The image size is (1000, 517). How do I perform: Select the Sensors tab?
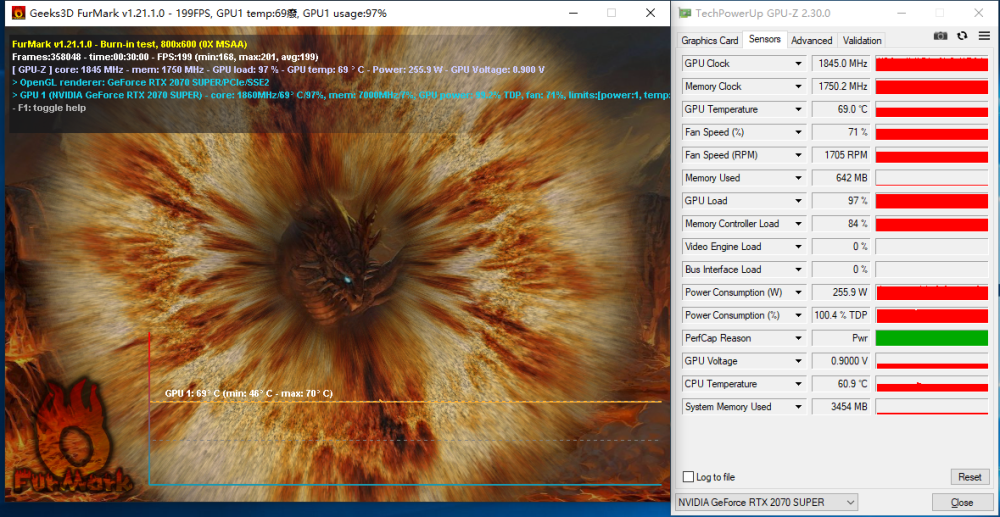[765, 39]
